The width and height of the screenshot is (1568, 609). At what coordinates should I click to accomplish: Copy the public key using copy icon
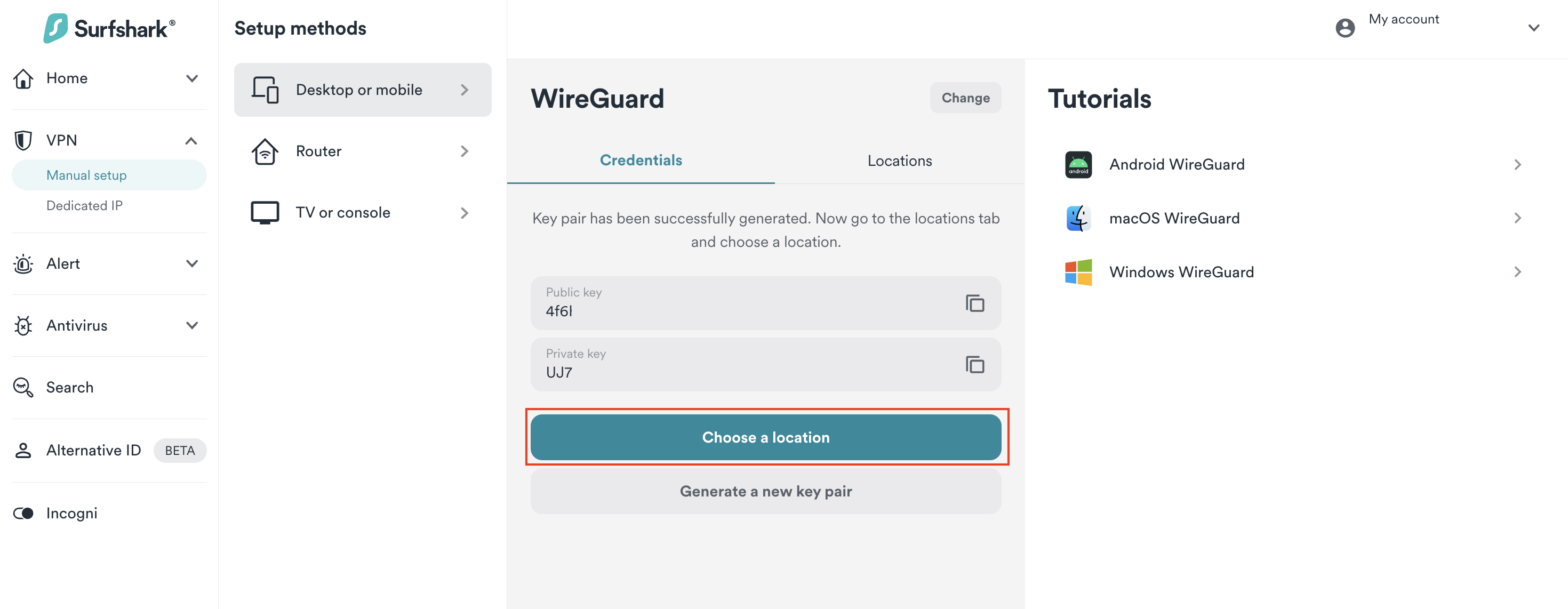[974, 303]
